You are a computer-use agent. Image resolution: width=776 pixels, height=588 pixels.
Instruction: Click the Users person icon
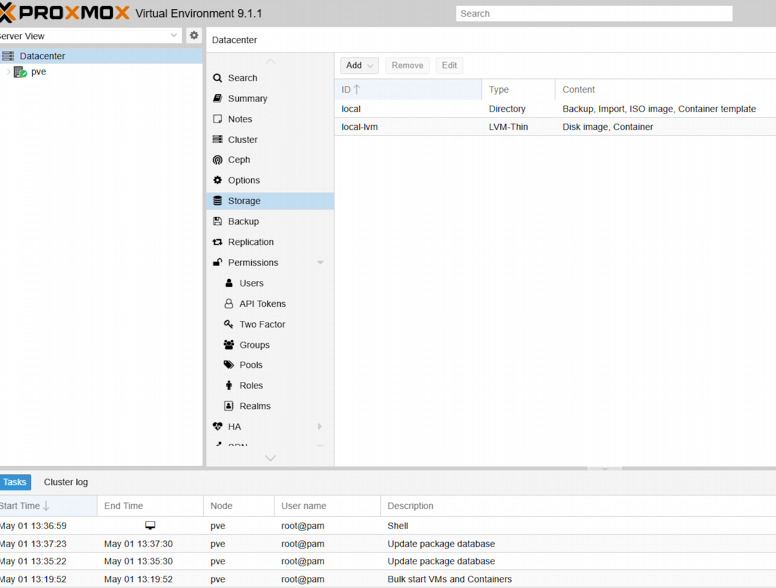(x=229, y=283)
